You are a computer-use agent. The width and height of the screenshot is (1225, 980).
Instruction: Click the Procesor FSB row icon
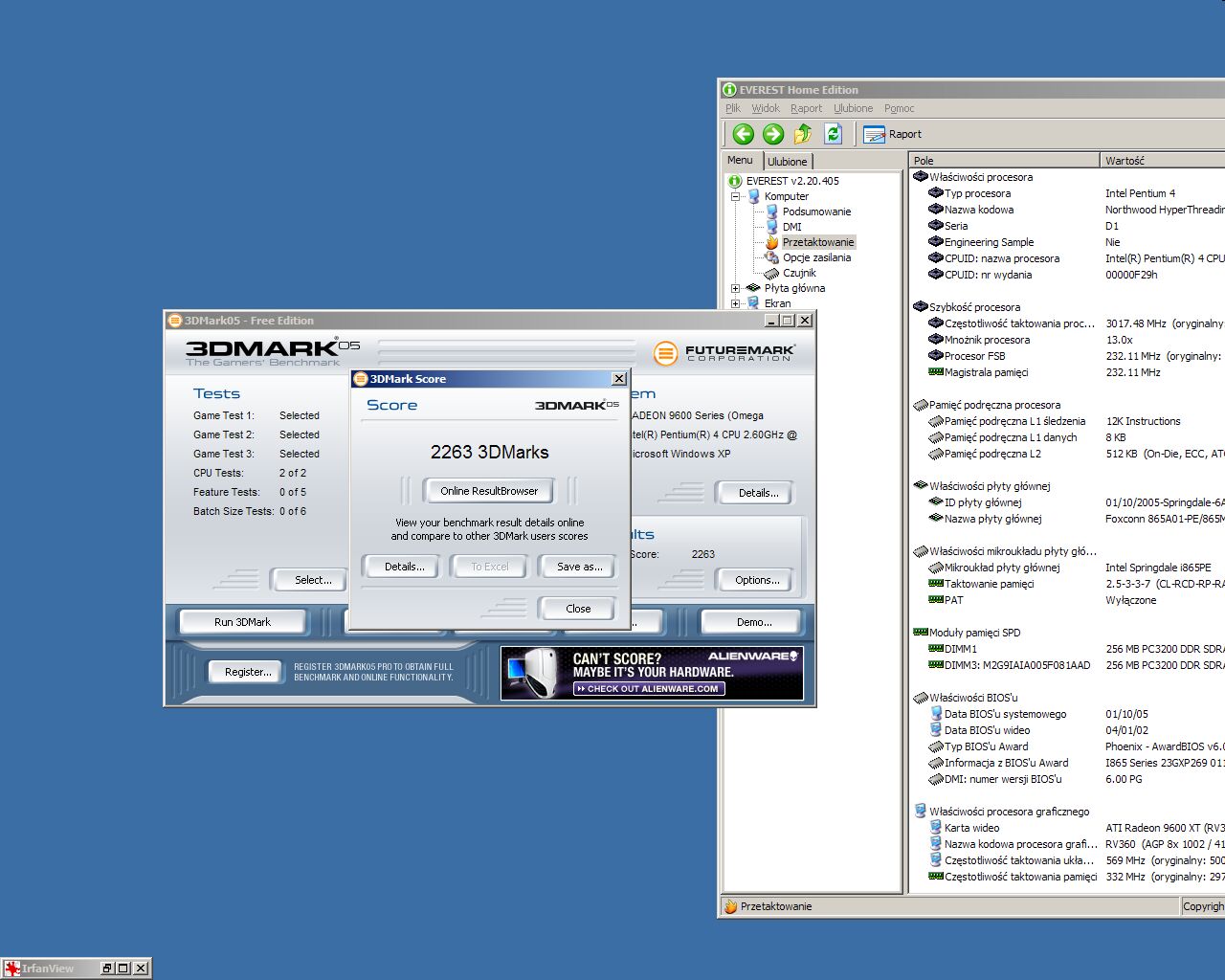(936, 356)
